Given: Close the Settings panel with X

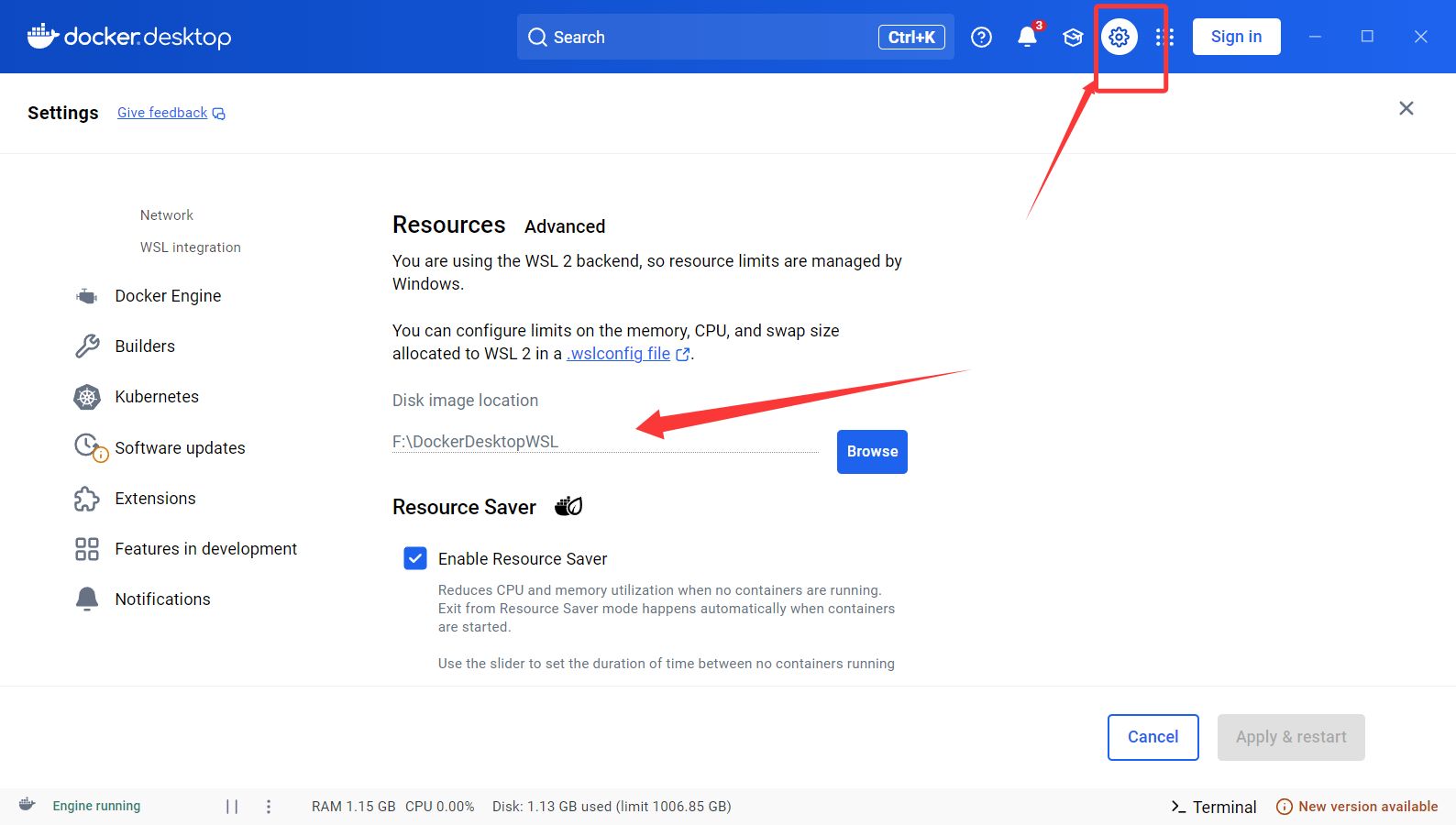Looking at the screenshot, I should tap(1406, 108).
